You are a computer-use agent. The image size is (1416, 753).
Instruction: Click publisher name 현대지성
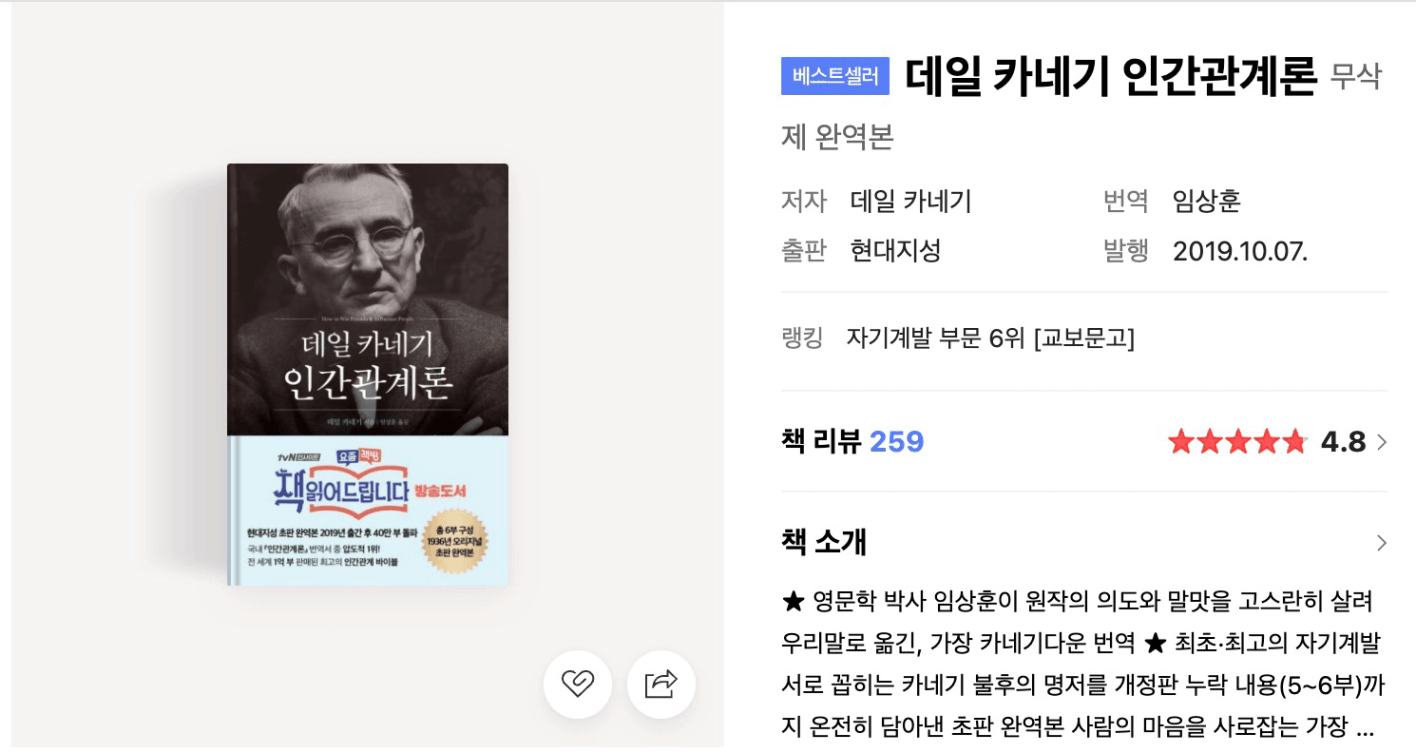click(896, 250)
